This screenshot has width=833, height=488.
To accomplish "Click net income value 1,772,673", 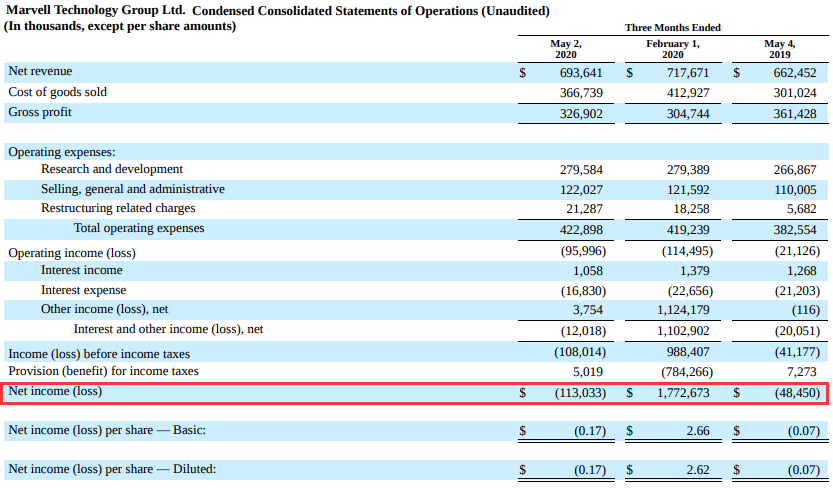I will pos(683,393).
